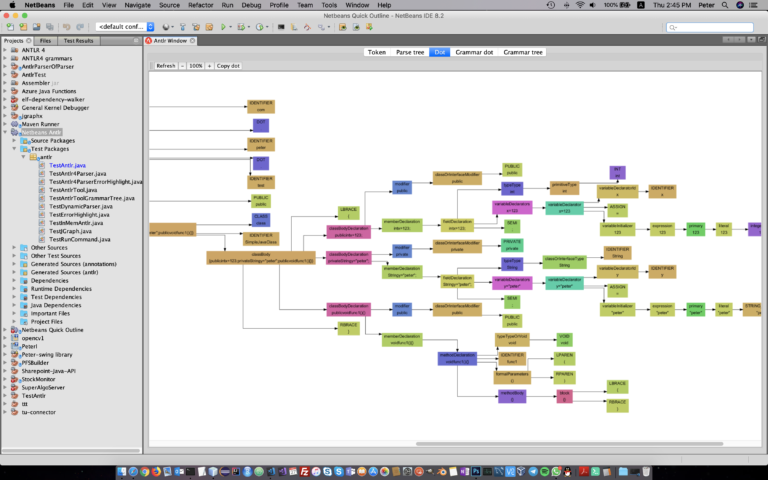This screenshot has height=480, width=768.
Task: Expand the ANTLR4 grammars project
Action: (x=5, y=58)
